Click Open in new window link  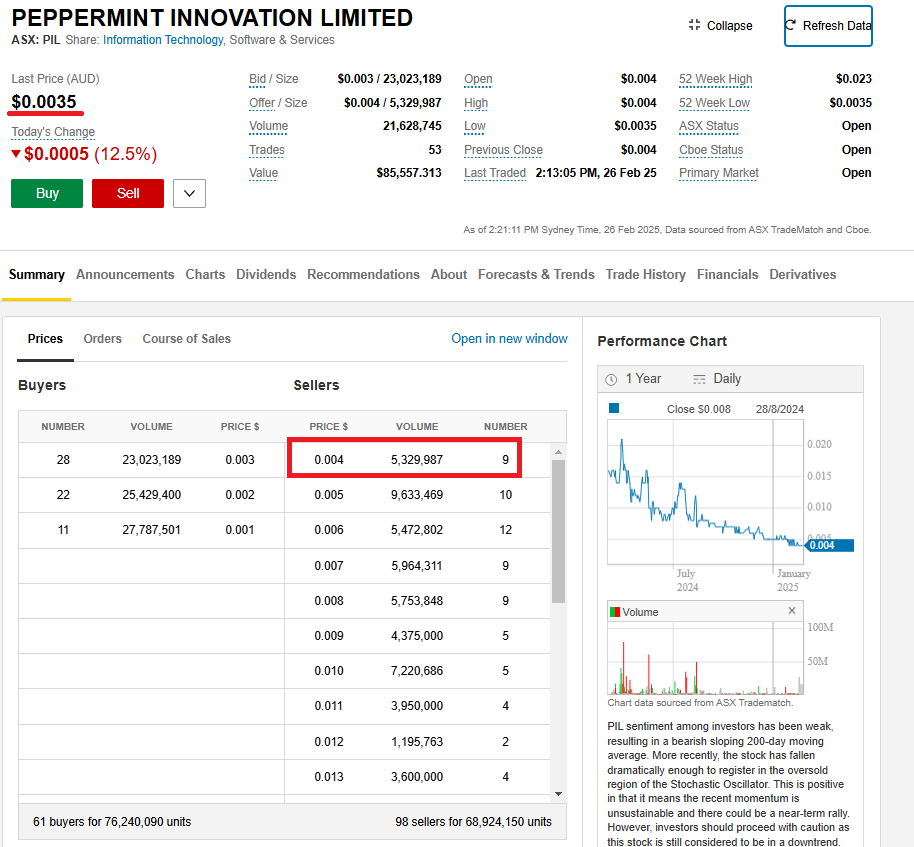click(x=509, y=339)
